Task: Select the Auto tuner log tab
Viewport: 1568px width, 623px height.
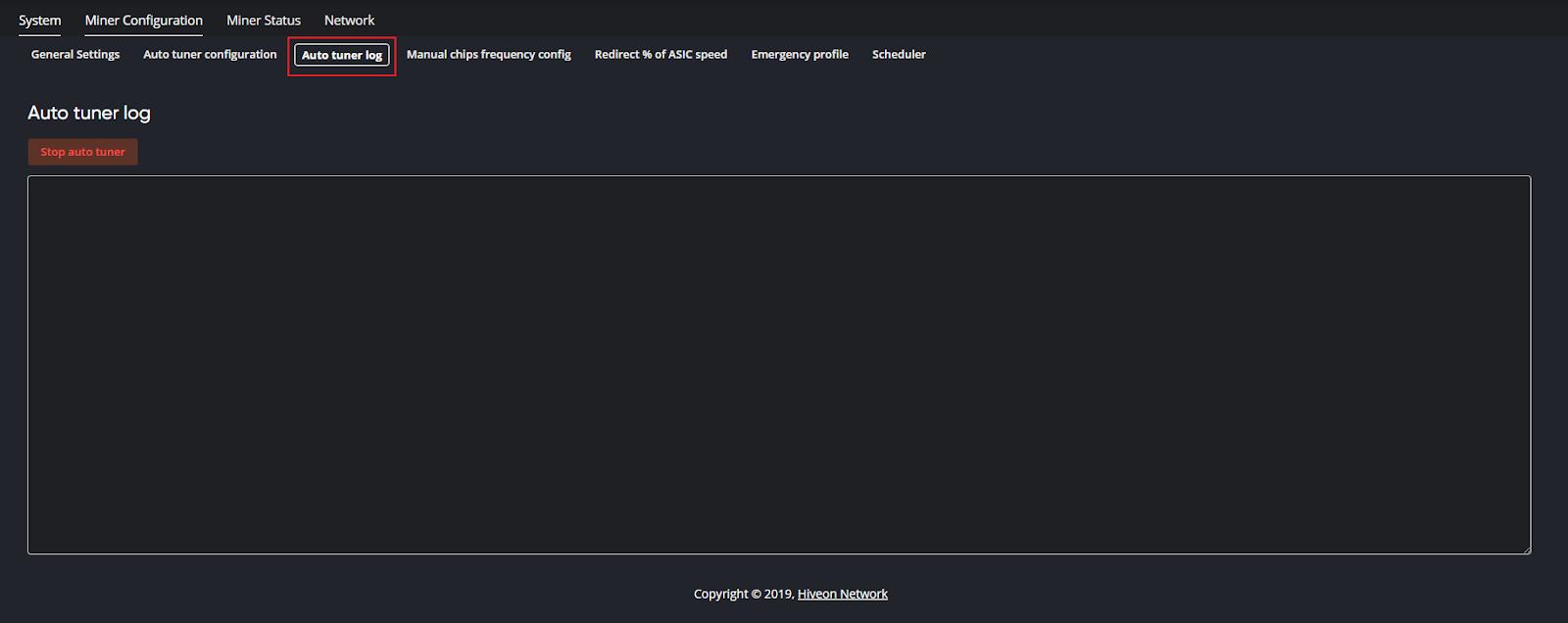Action: (x=341, y=56)
